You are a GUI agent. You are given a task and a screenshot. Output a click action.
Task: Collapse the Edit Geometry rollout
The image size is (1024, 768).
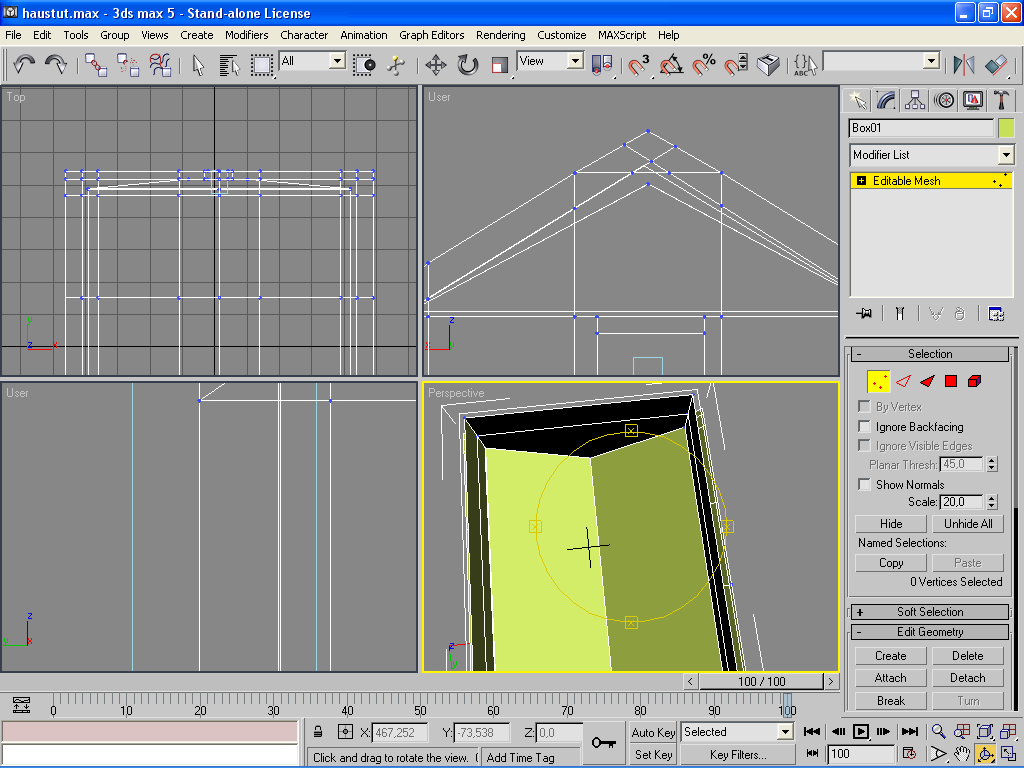(929, 632)
